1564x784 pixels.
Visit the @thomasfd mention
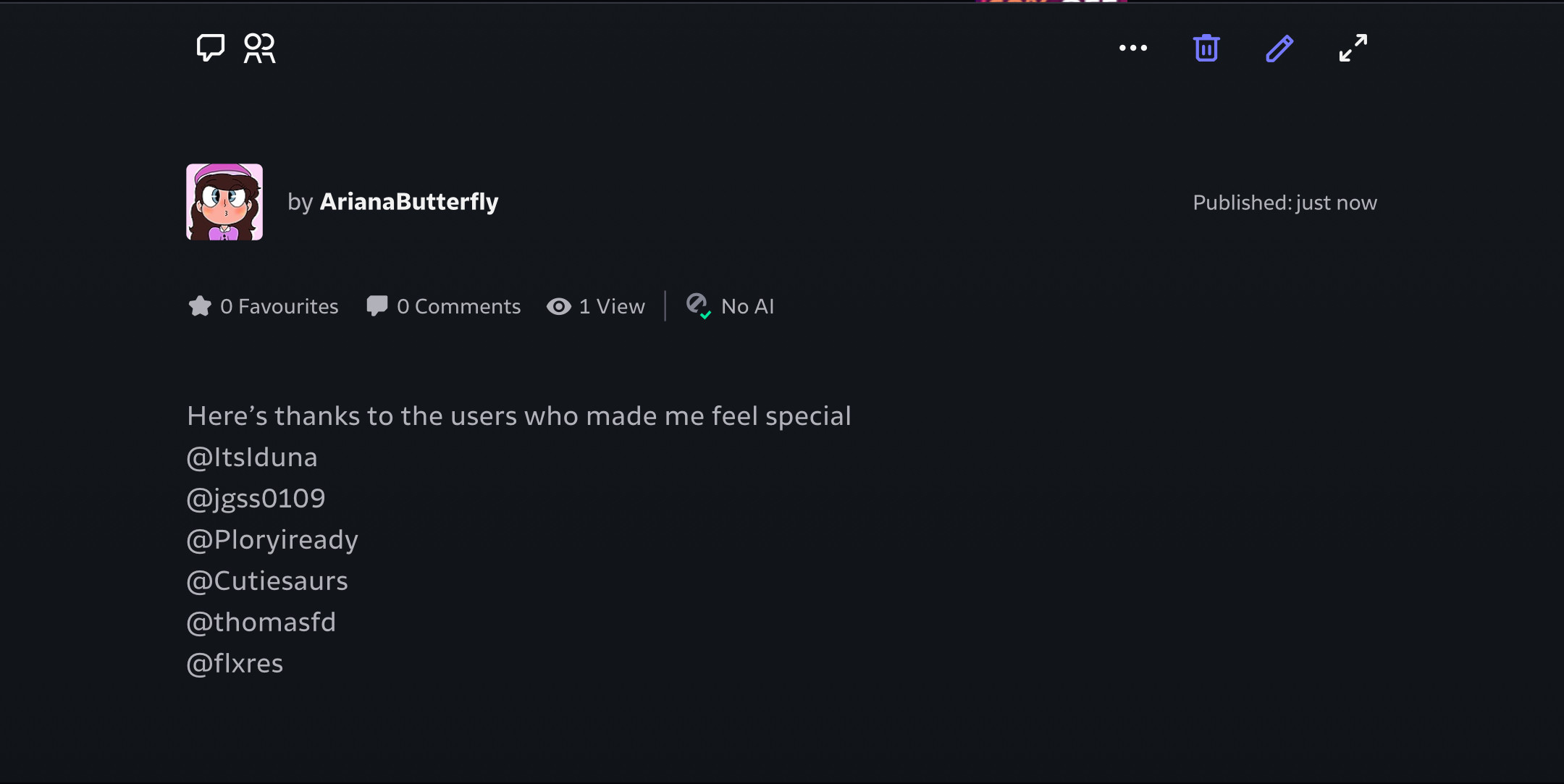[261, 622]
